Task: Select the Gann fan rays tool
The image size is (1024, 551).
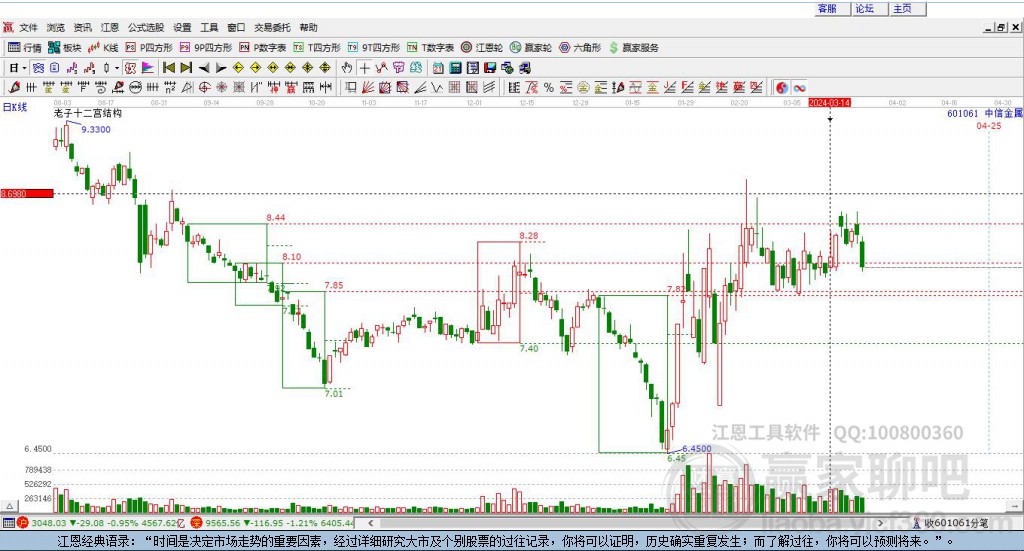Action: [367, 87]
